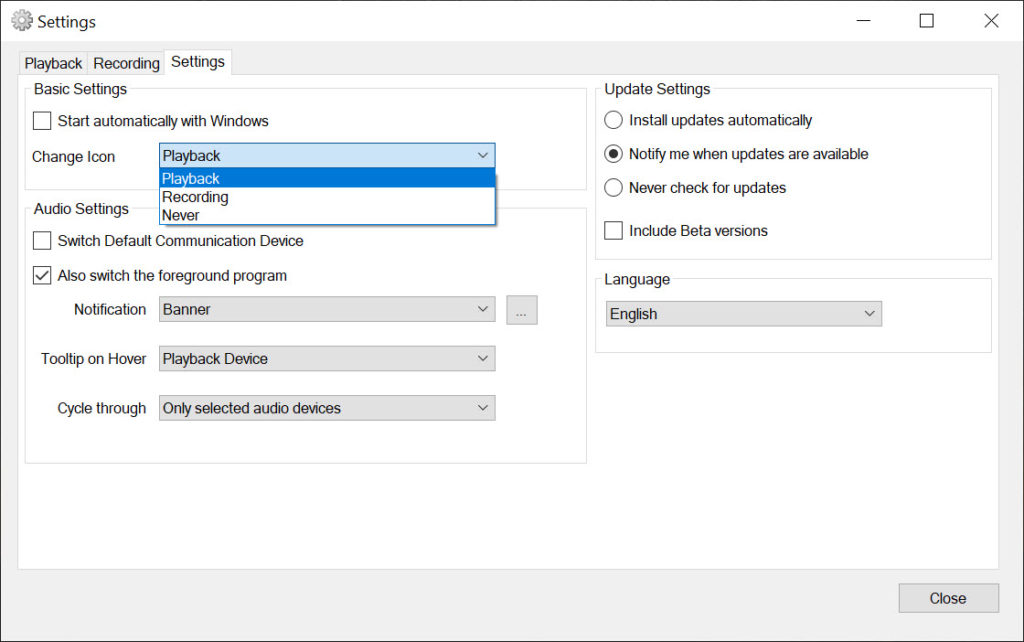Select Recording from Change Icon list
Image resolution: width=1024 pixels, height=642 pixels.
tap(195, 197)
